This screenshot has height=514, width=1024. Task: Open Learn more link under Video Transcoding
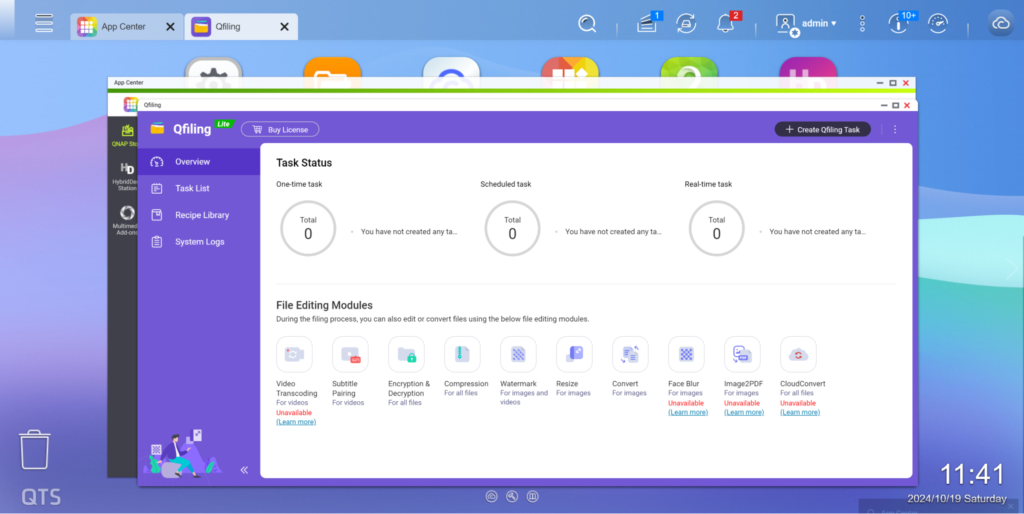point(296,422)
